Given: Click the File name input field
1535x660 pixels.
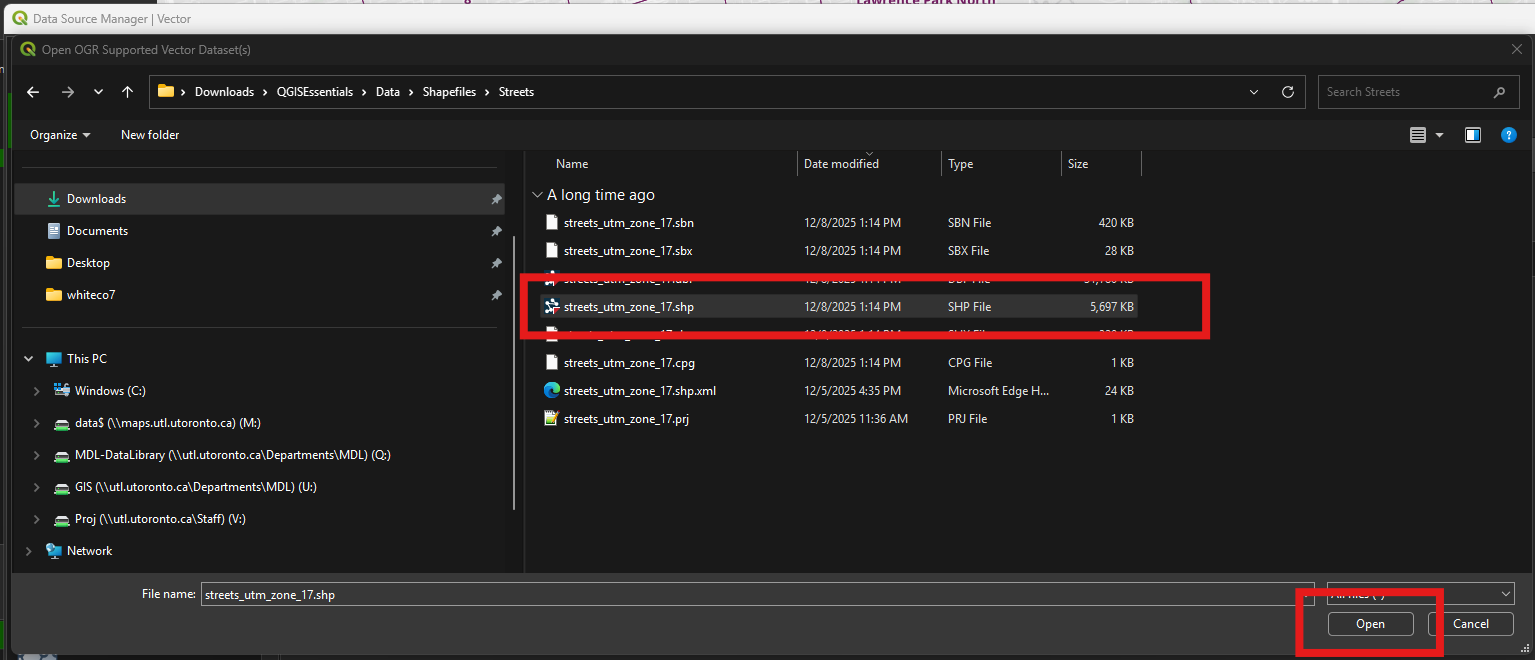Looking at the screenshot, I should (x=757, y=594).
